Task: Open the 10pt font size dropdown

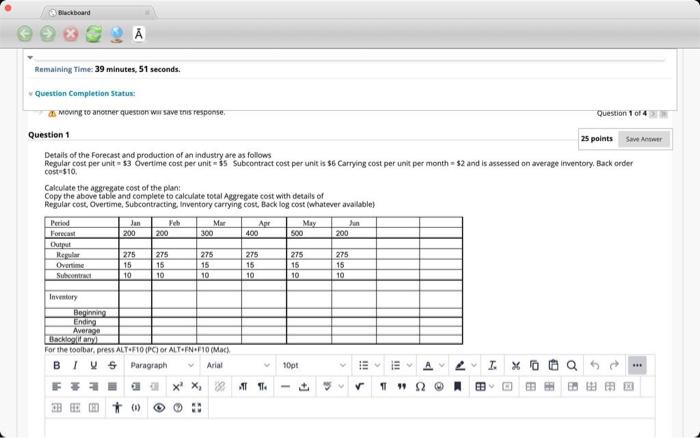Action: pos(314,365)
